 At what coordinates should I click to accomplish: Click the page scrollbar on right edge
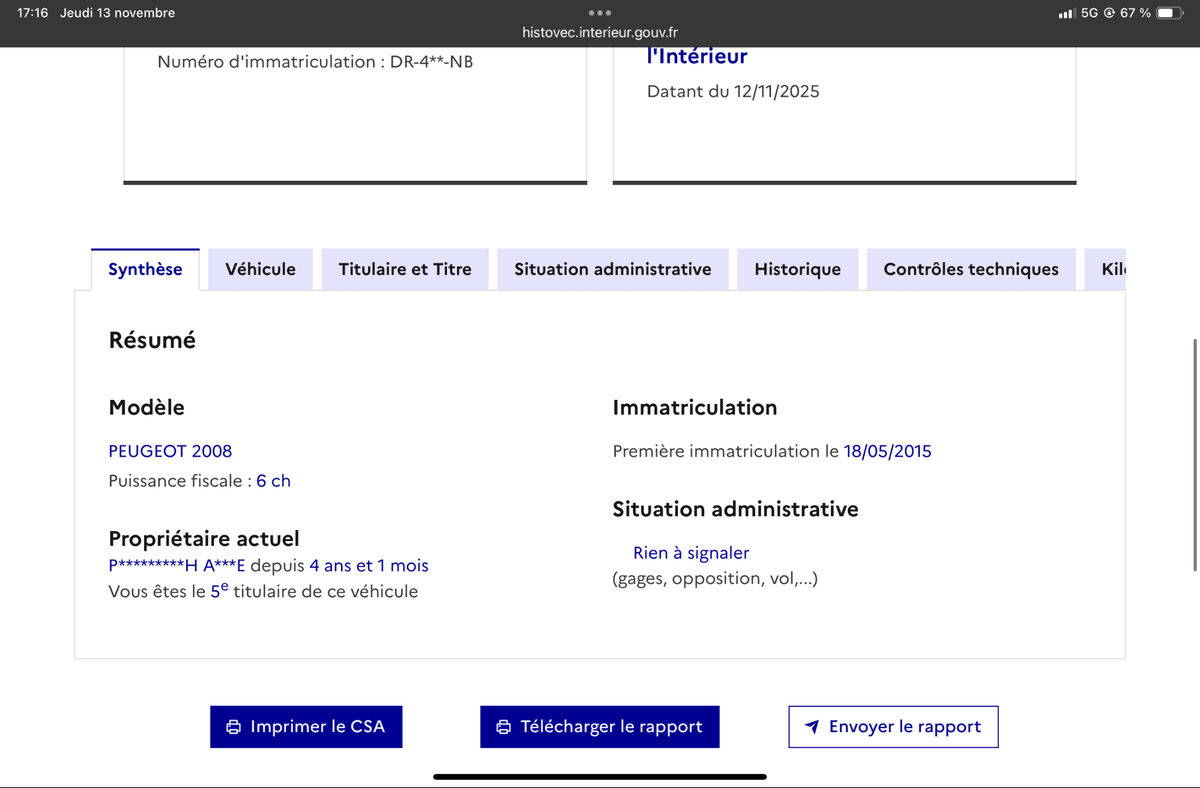tap(1195, 455)
